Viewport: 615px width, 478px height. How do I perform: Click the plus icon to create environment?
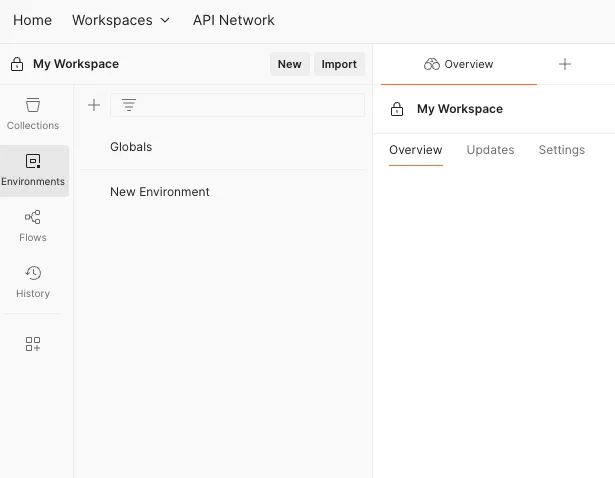click(94, 105)
